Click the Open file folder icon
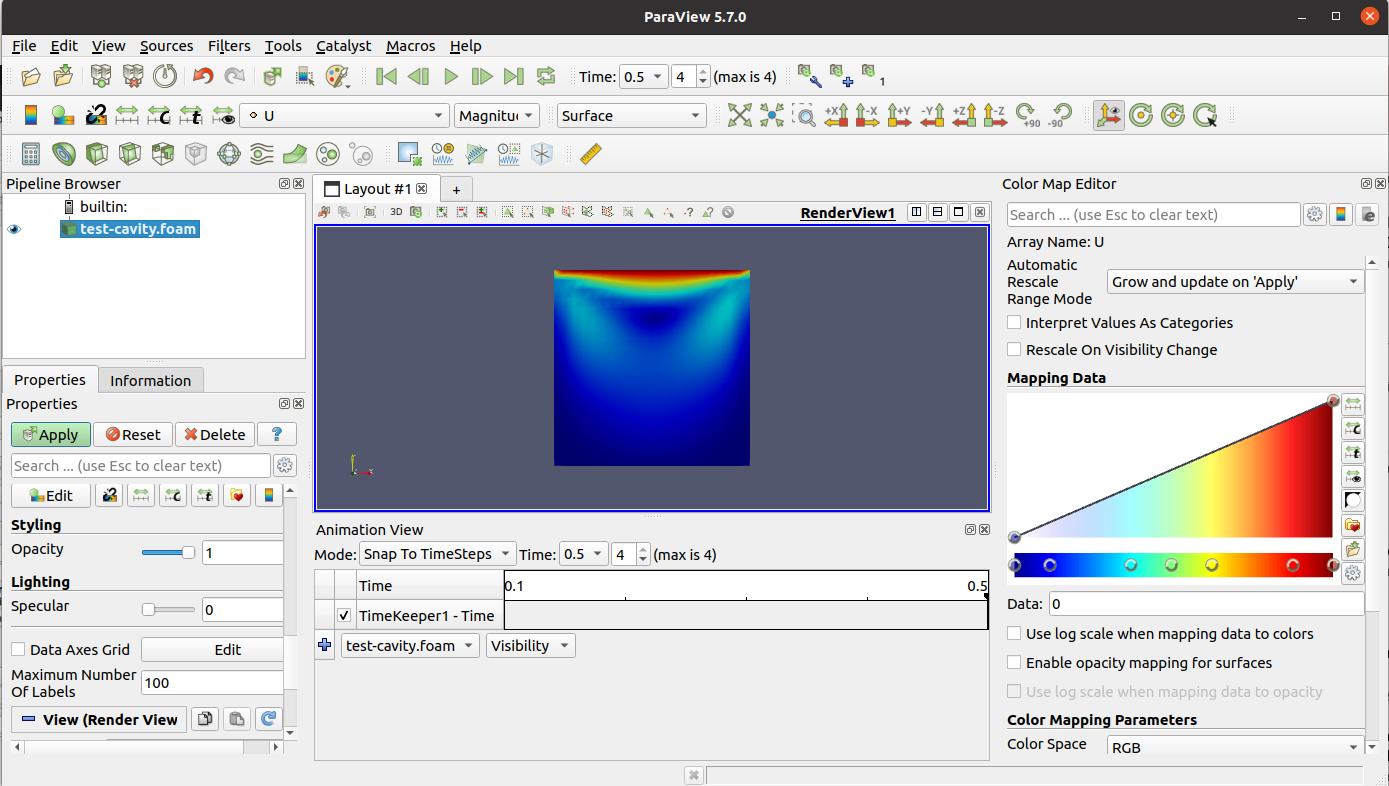The height and width of the screenshot is (786, 1389). [x=31, y=77]
